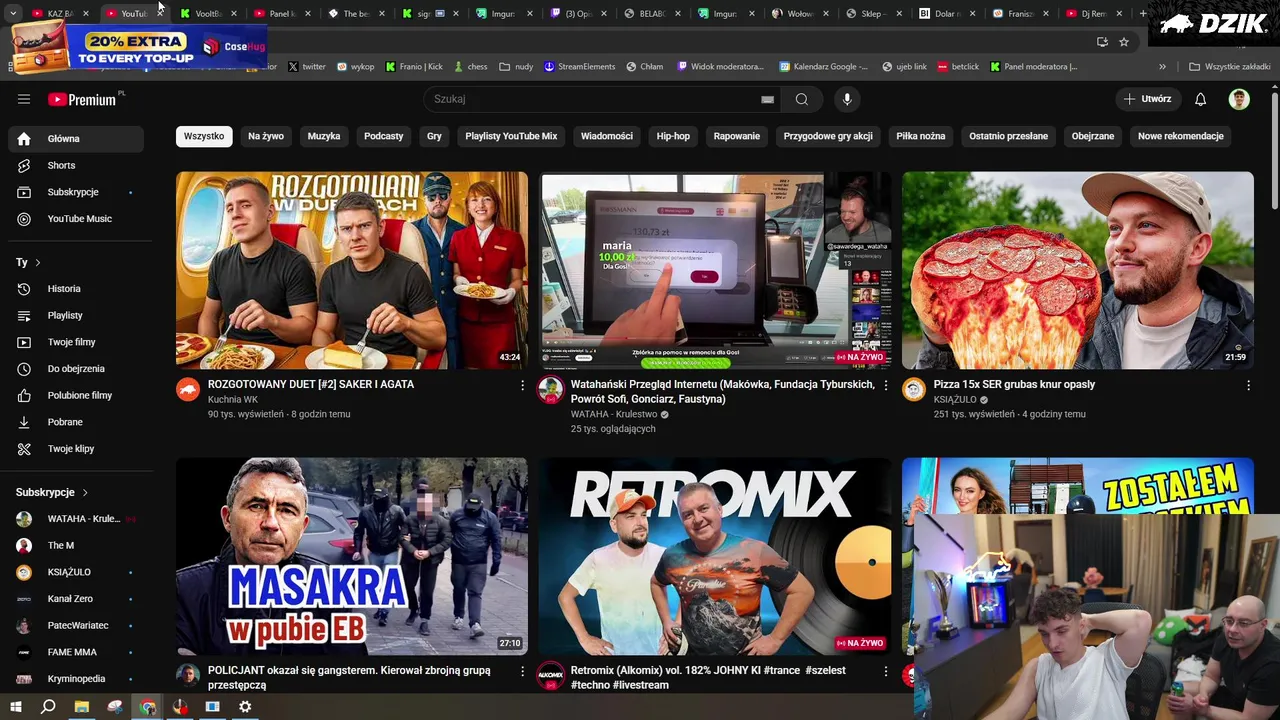The width and height of the screenshot is (1280, 720).
Task: Open the YouTube hamburger guide menu
Action: click(x=24, y=99)
